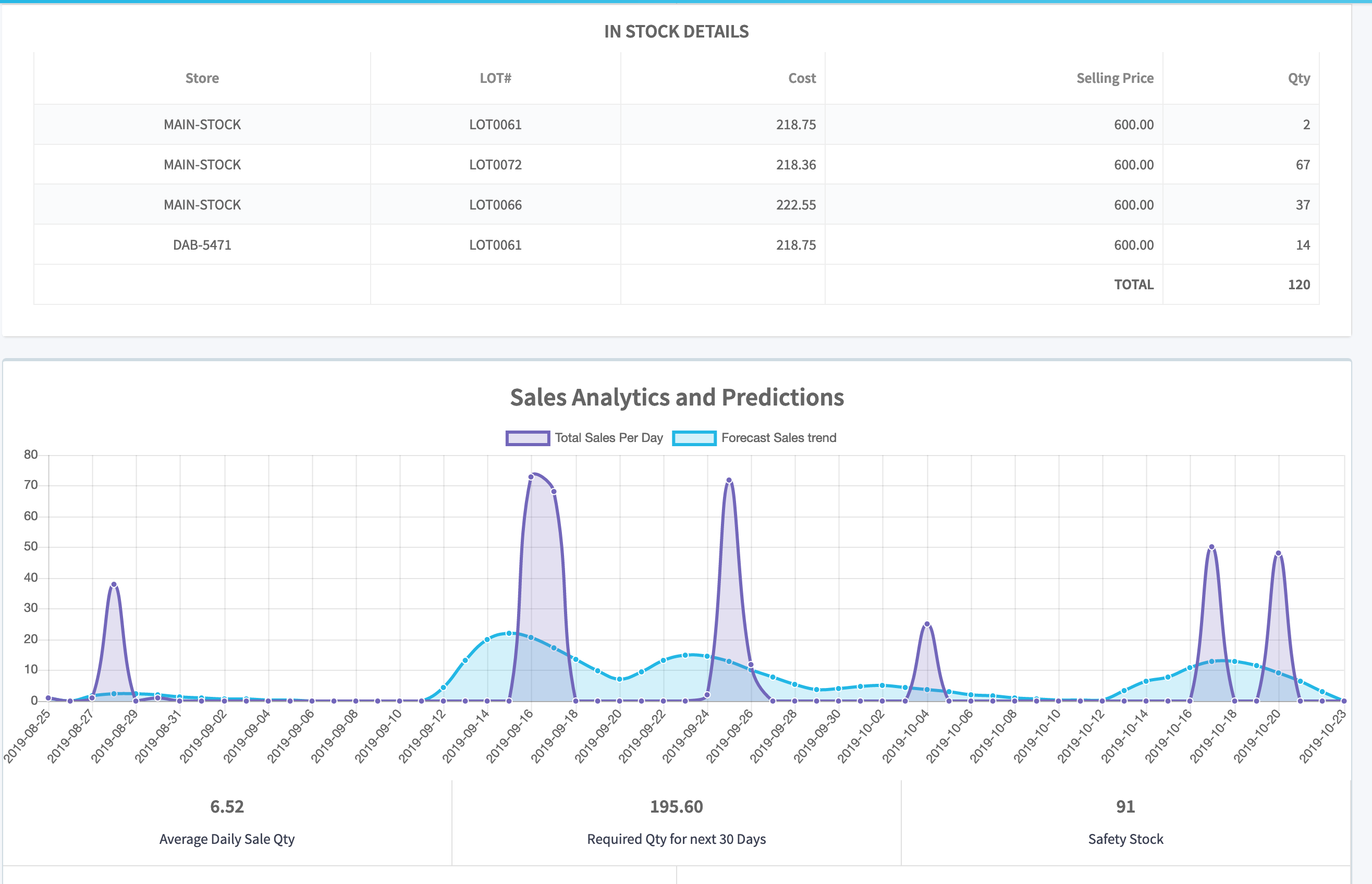Click the LOT# column header

point(495,78)
